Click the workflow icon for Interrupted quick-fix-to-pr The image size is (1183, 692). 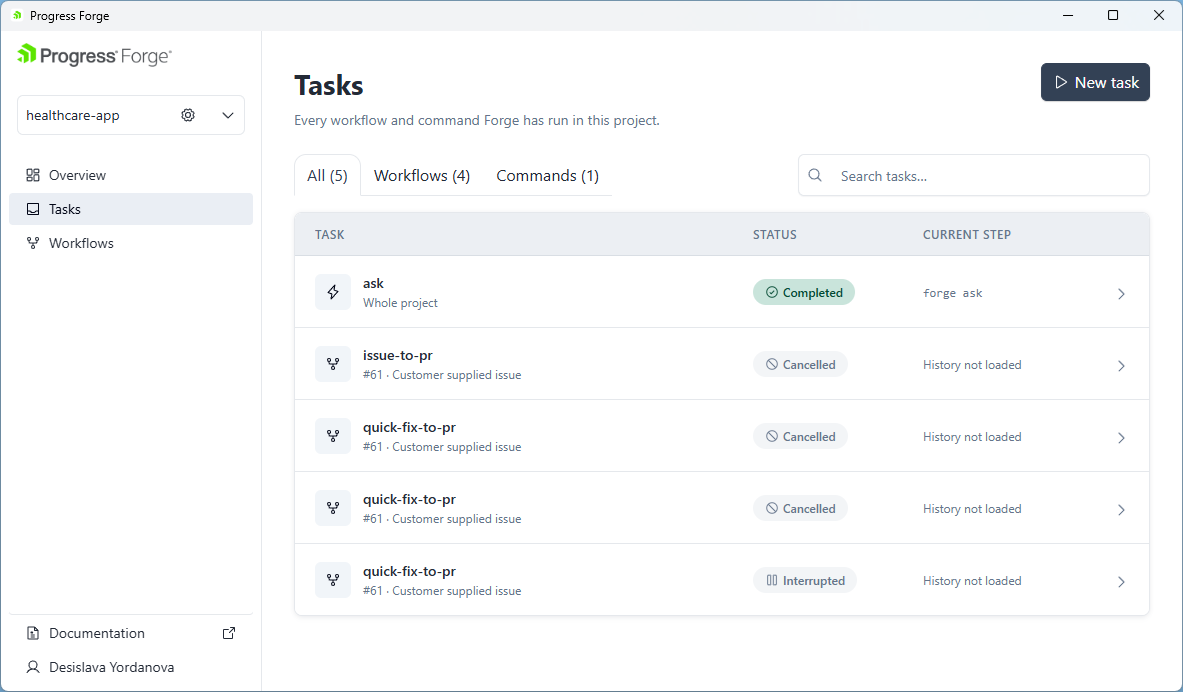click(333, 580)
